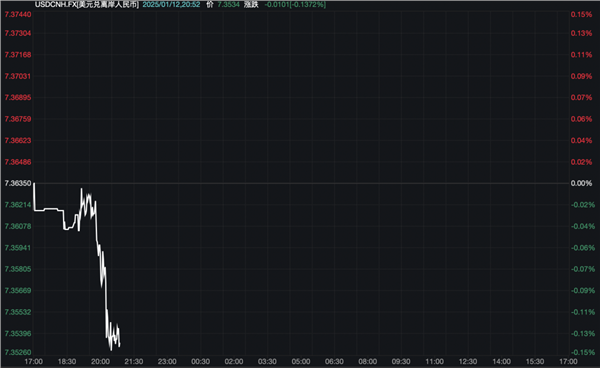Click the 7.36350 baseline price label

point(18,183)
